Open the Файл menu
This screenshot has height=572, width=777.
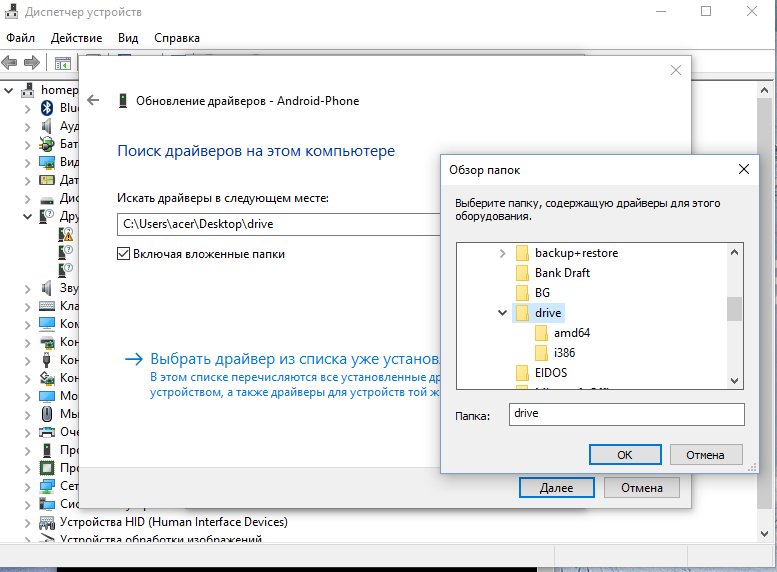coord(20,38)
